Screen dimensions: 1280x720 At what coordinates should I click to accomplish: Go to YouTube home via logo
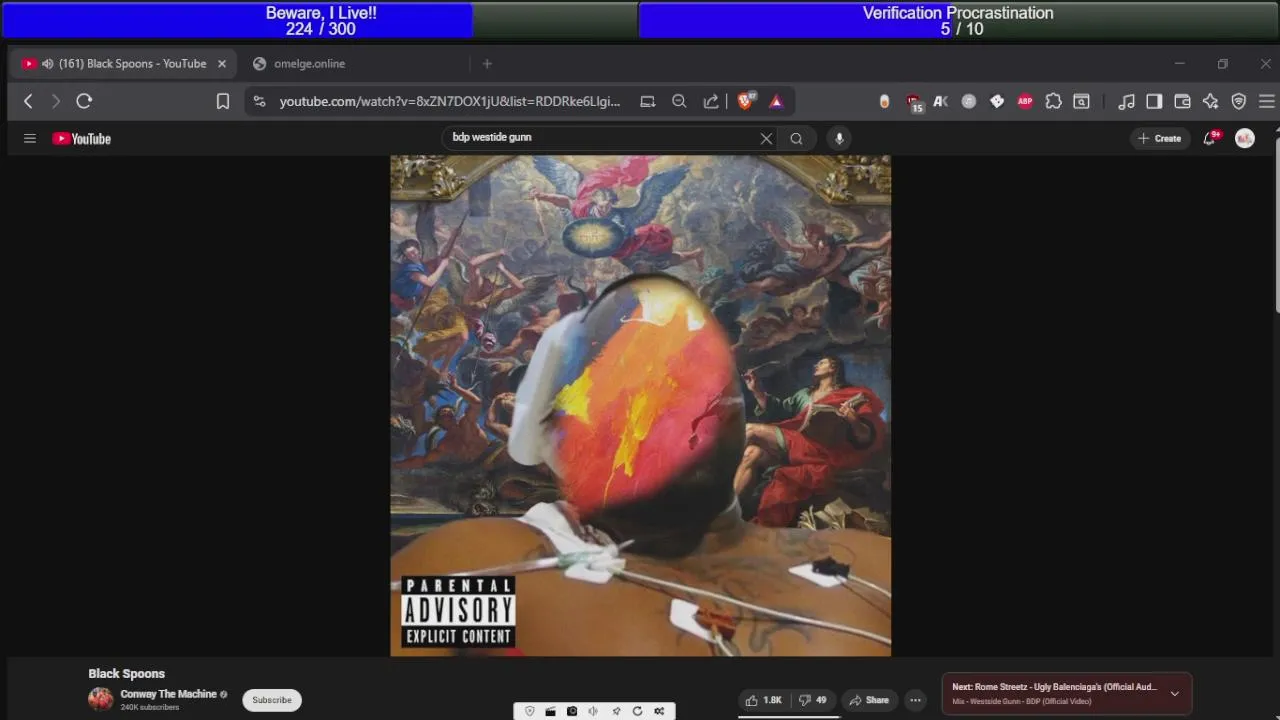(x=82, y=139)
